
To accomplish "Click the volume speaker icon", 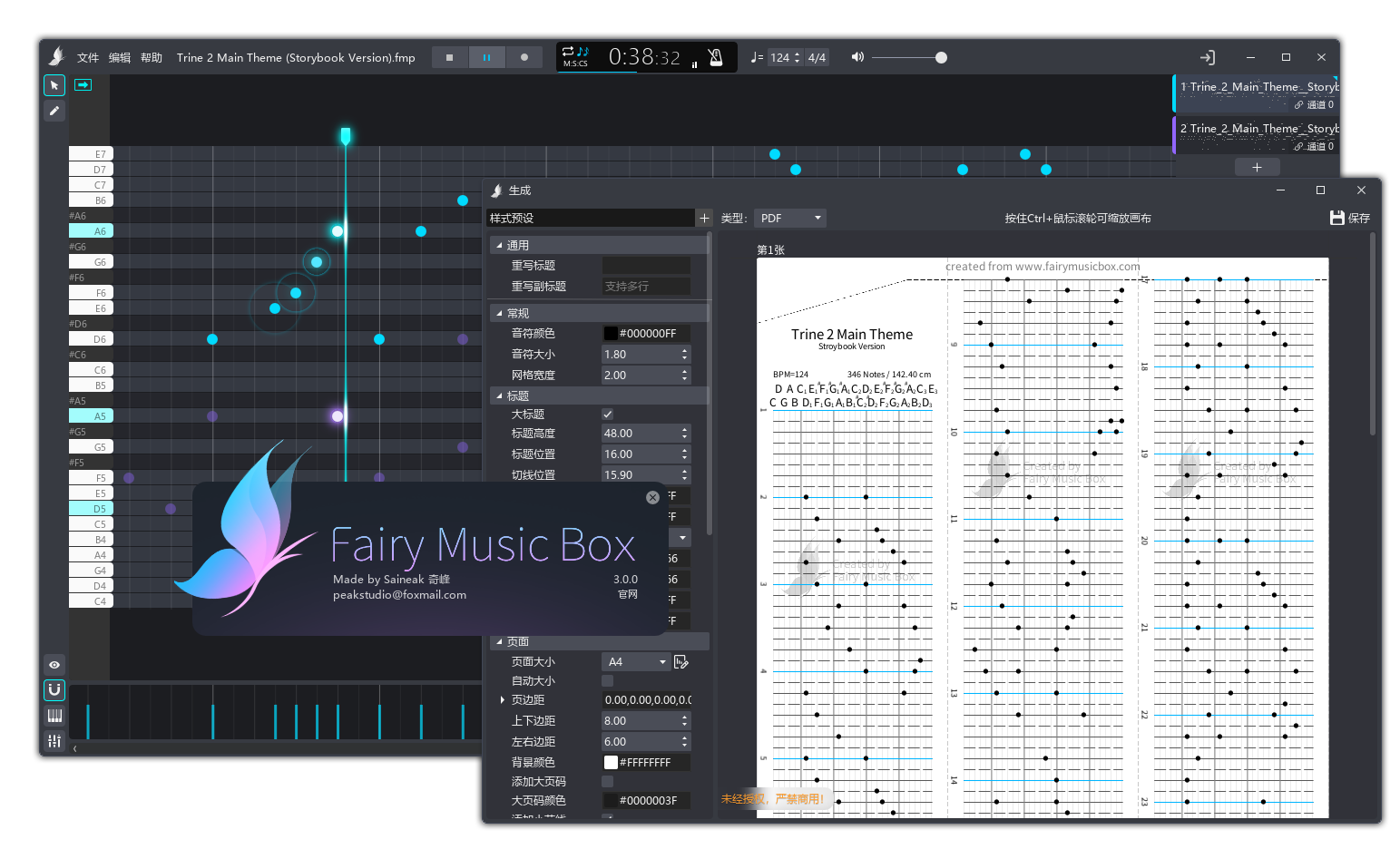I will point(857,57).
